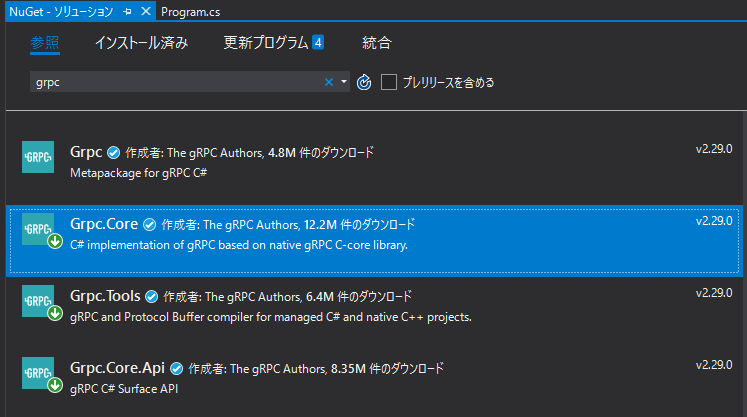Click verified checkmark next to Grpc

(x=113, y=153)
